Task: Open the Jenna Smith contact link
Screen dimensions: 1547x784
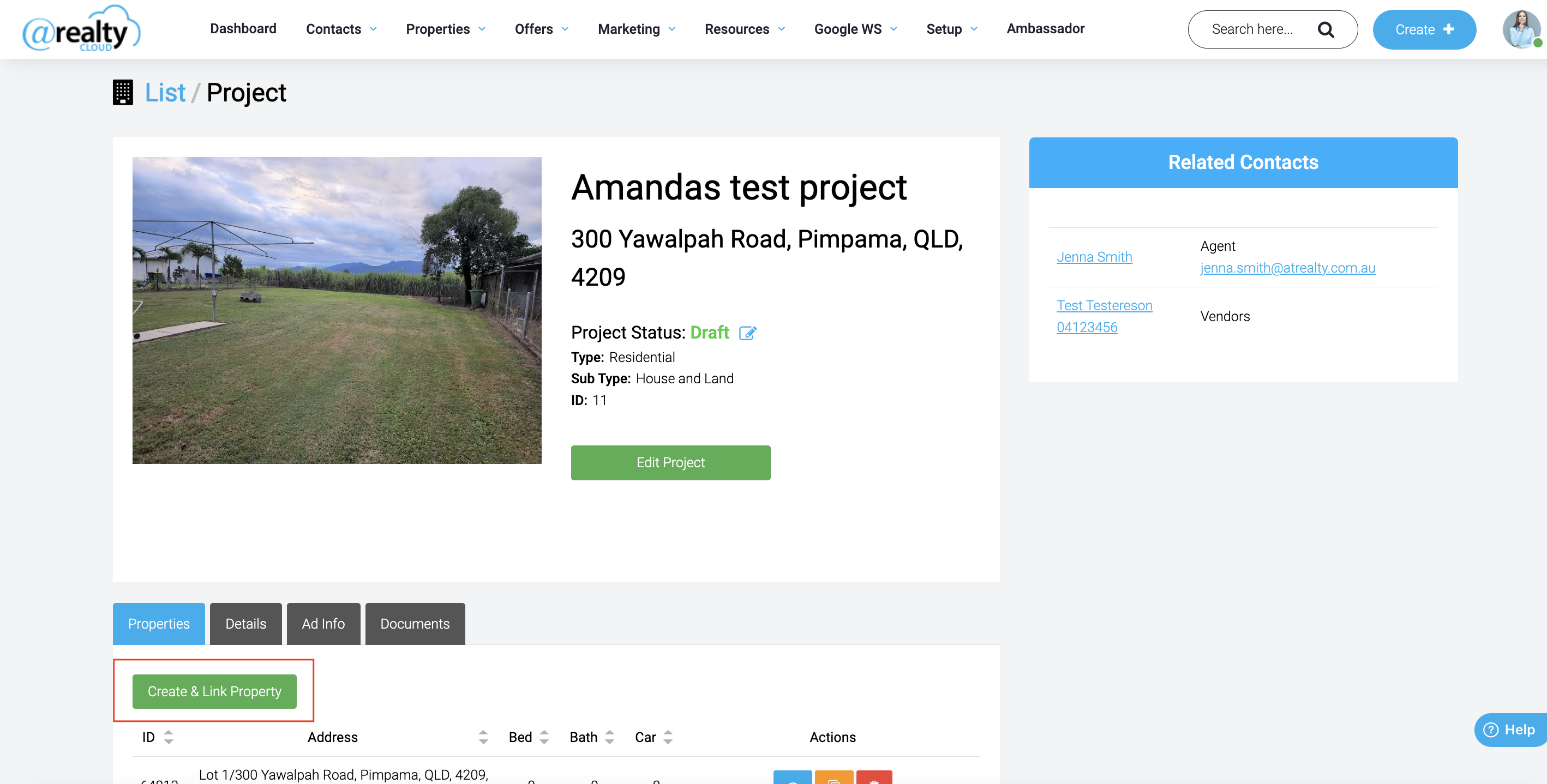Action: (1094, 257)
